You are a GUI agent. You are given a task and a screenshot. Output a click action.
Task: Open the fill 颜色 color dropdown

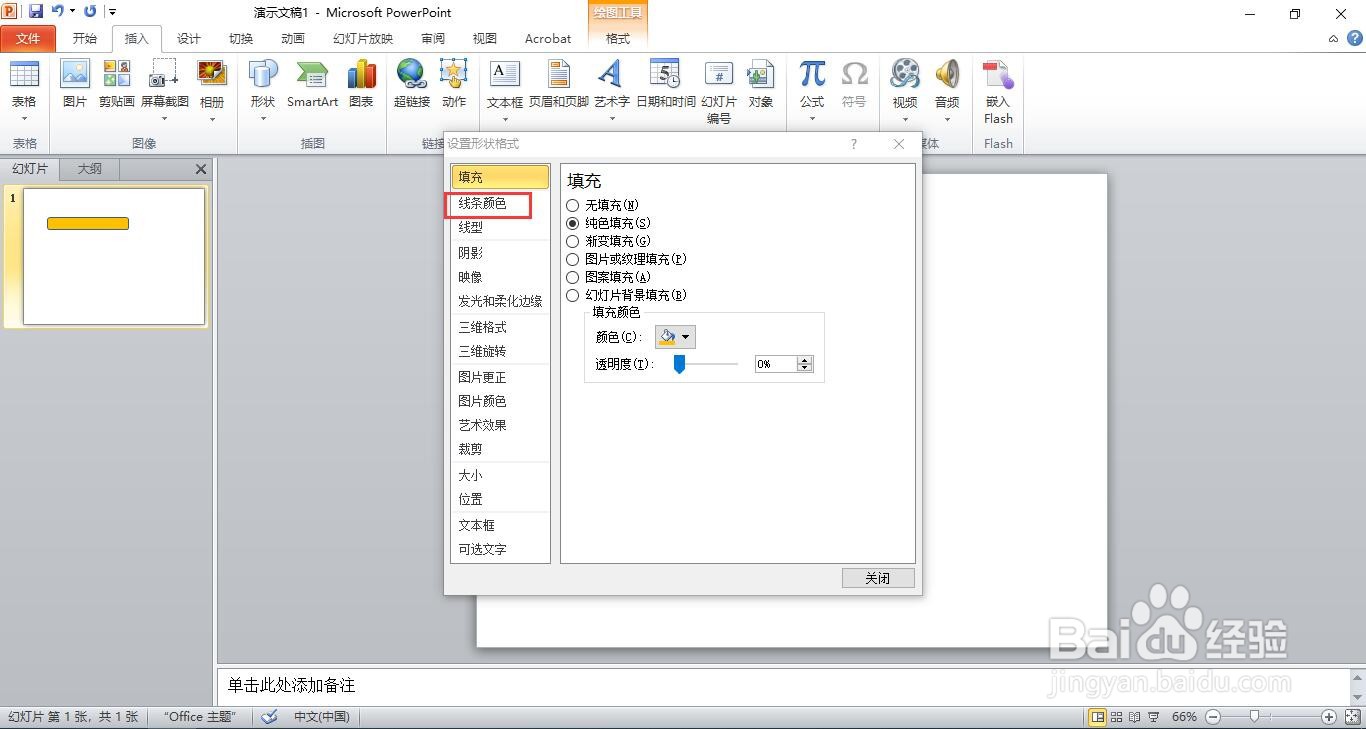pyautogui.click(x=675, y=337)
